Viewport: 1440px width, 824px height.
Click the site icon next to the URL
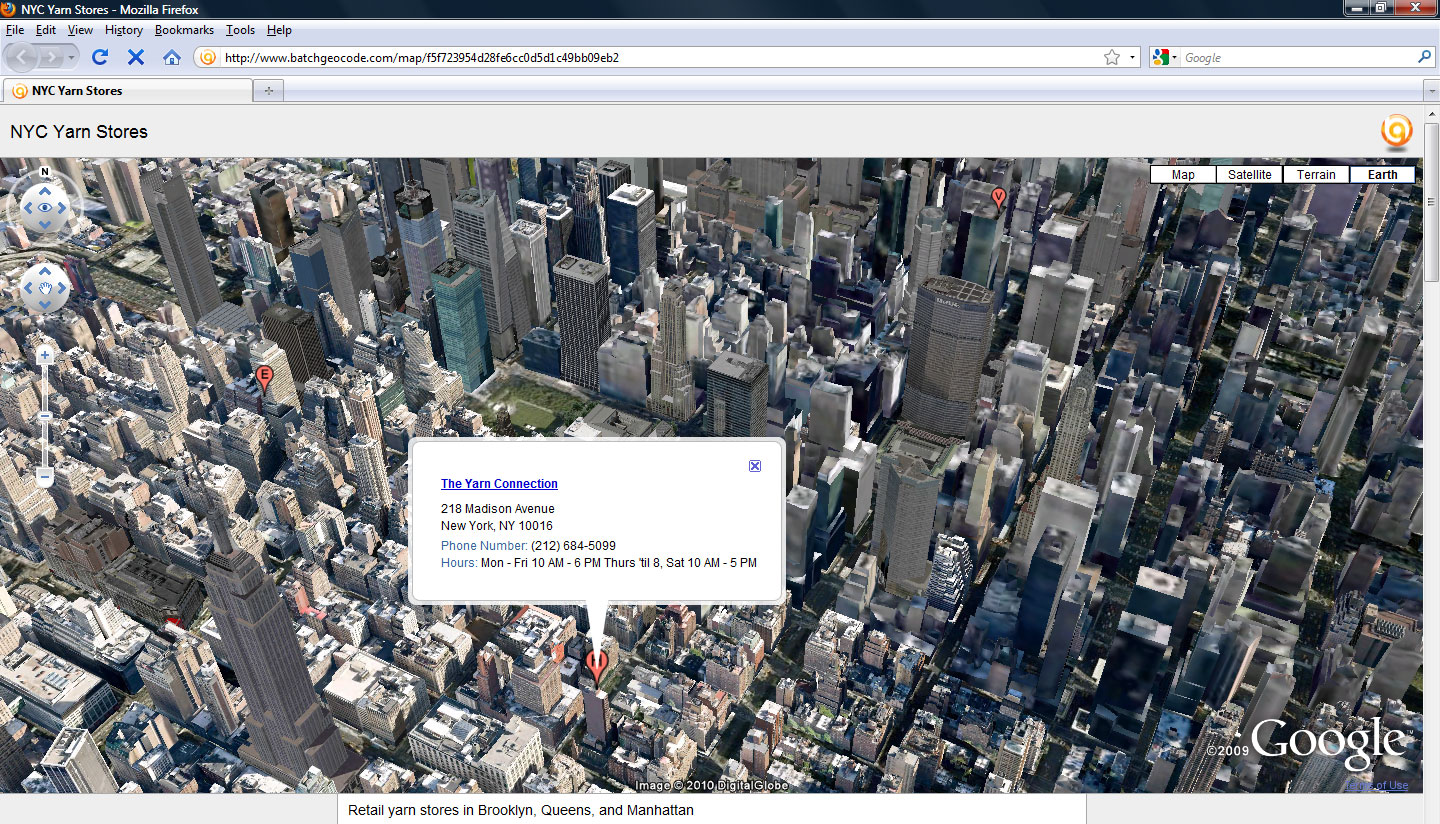pyautogui.click(x=207, y=57)
